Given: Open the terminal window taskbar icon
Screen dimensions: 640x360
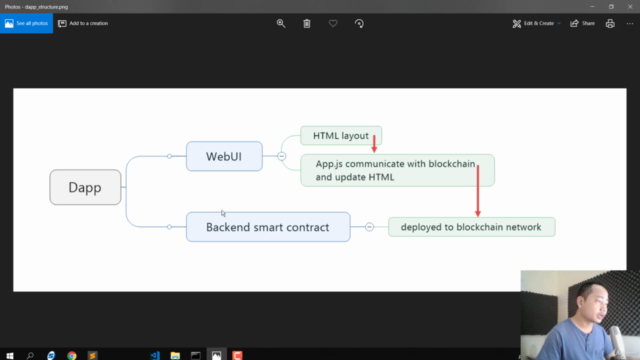Looking at the screenshot, I should click(x=196, y=356).
